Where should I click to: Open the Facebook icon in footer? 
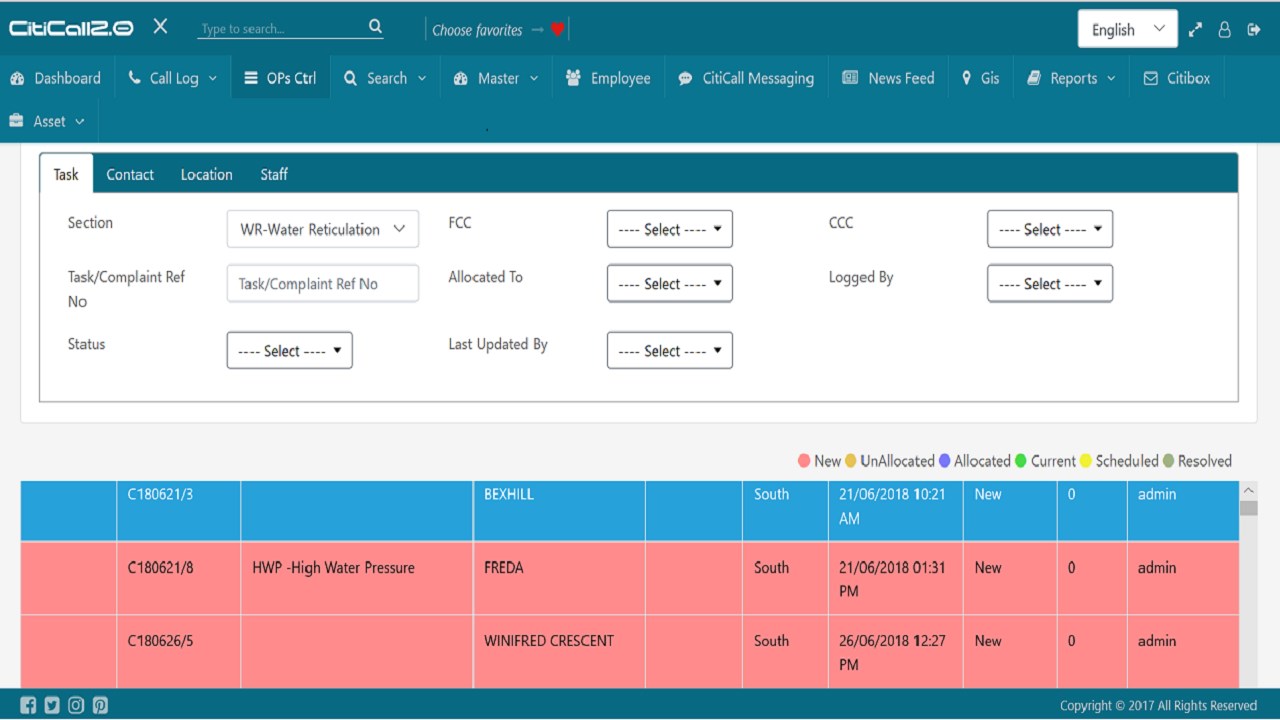(x=28, y=705)
